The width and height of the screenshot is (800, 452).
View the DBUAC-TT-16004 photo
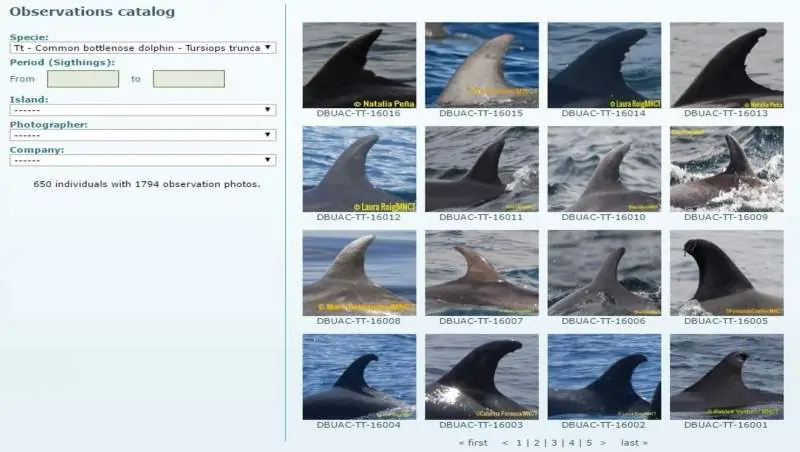point(359,376)
